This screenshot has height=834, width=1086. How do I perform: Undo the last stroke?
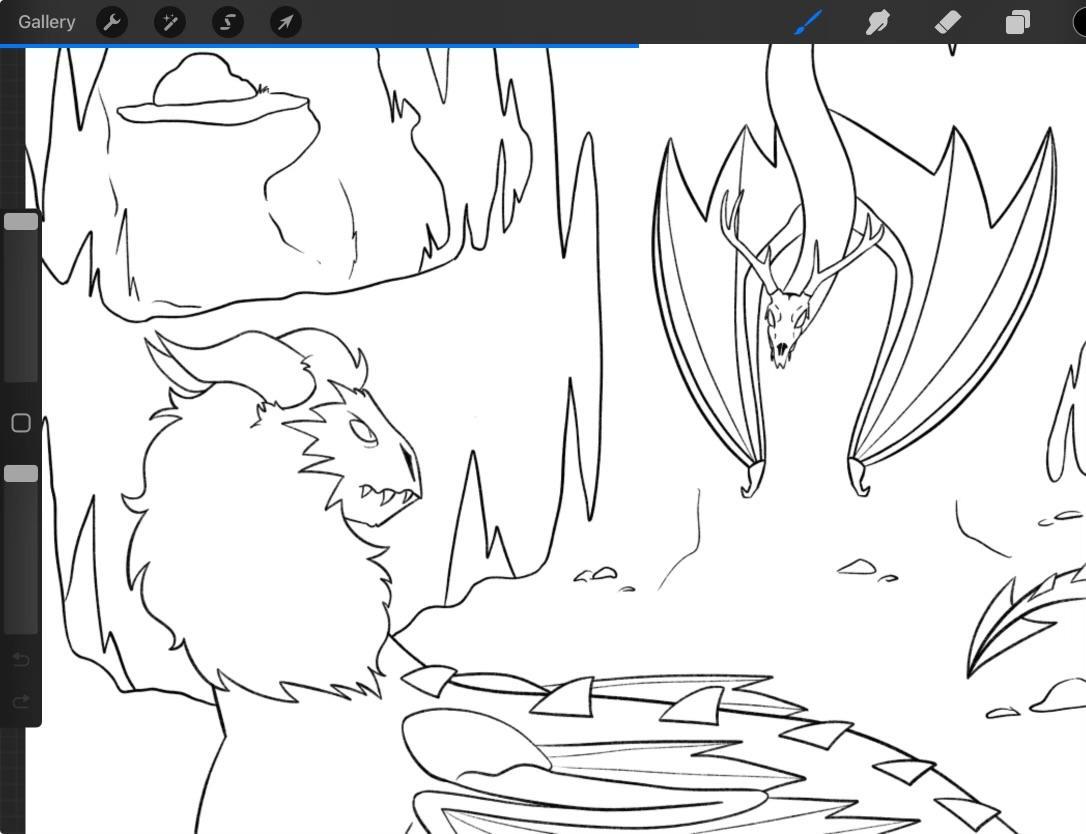[x=21, y=659]
